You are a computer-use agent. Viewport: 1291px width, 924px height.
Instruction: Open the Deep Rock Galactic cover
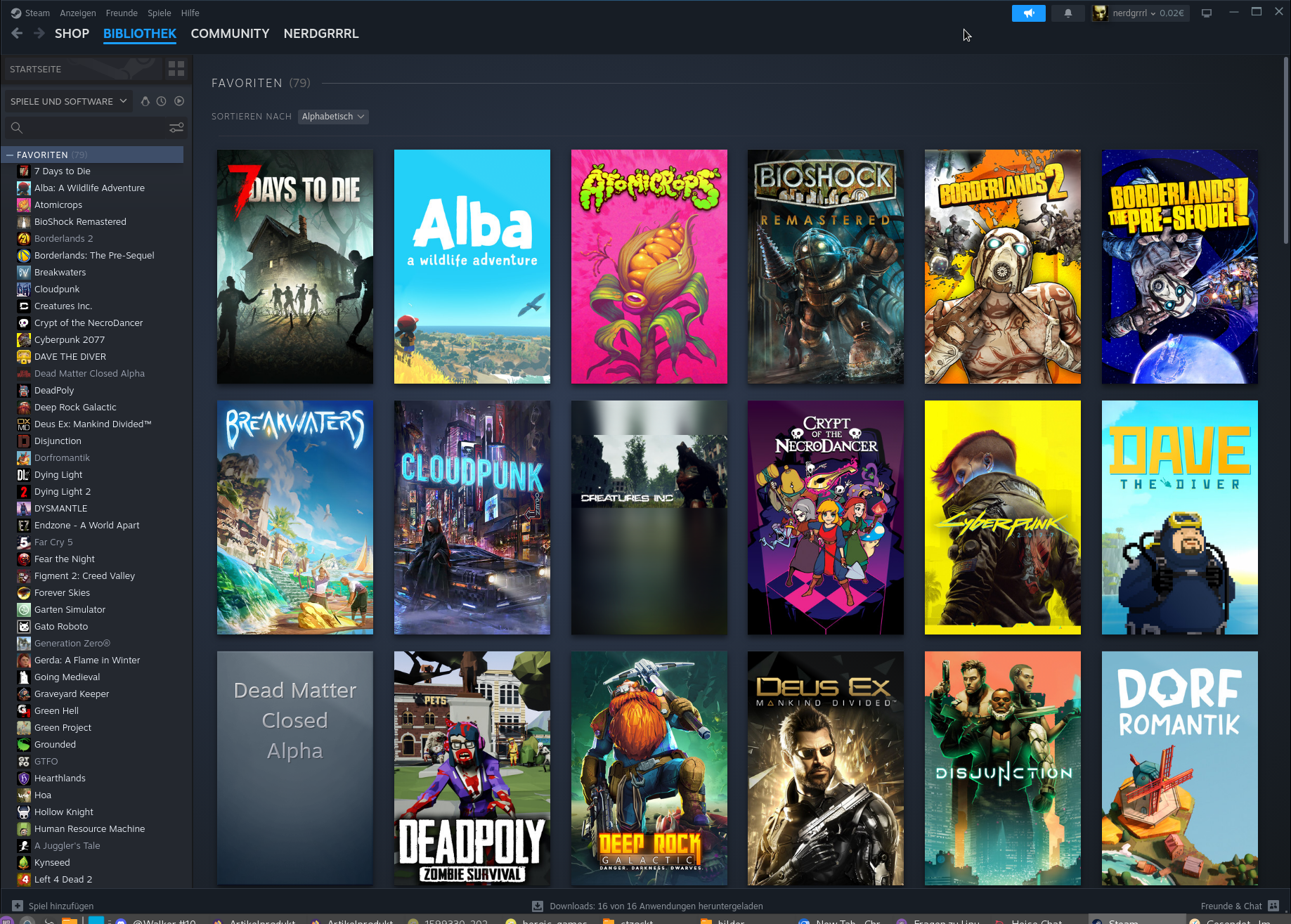[x=649, y=768]
